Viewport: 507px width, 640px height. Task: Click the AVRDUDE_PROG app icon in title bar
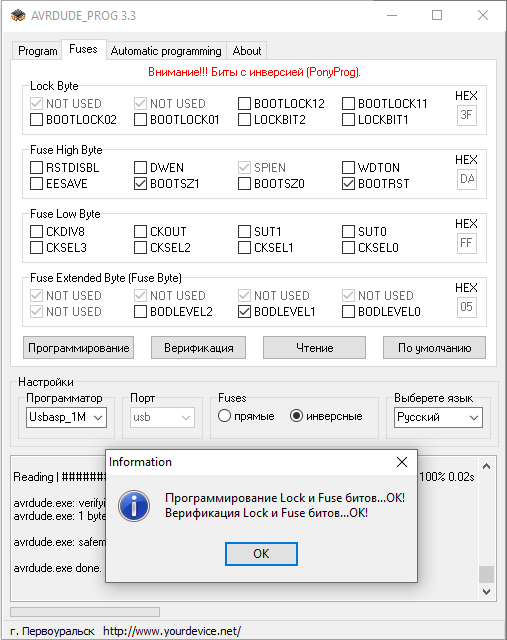point(18,16)
